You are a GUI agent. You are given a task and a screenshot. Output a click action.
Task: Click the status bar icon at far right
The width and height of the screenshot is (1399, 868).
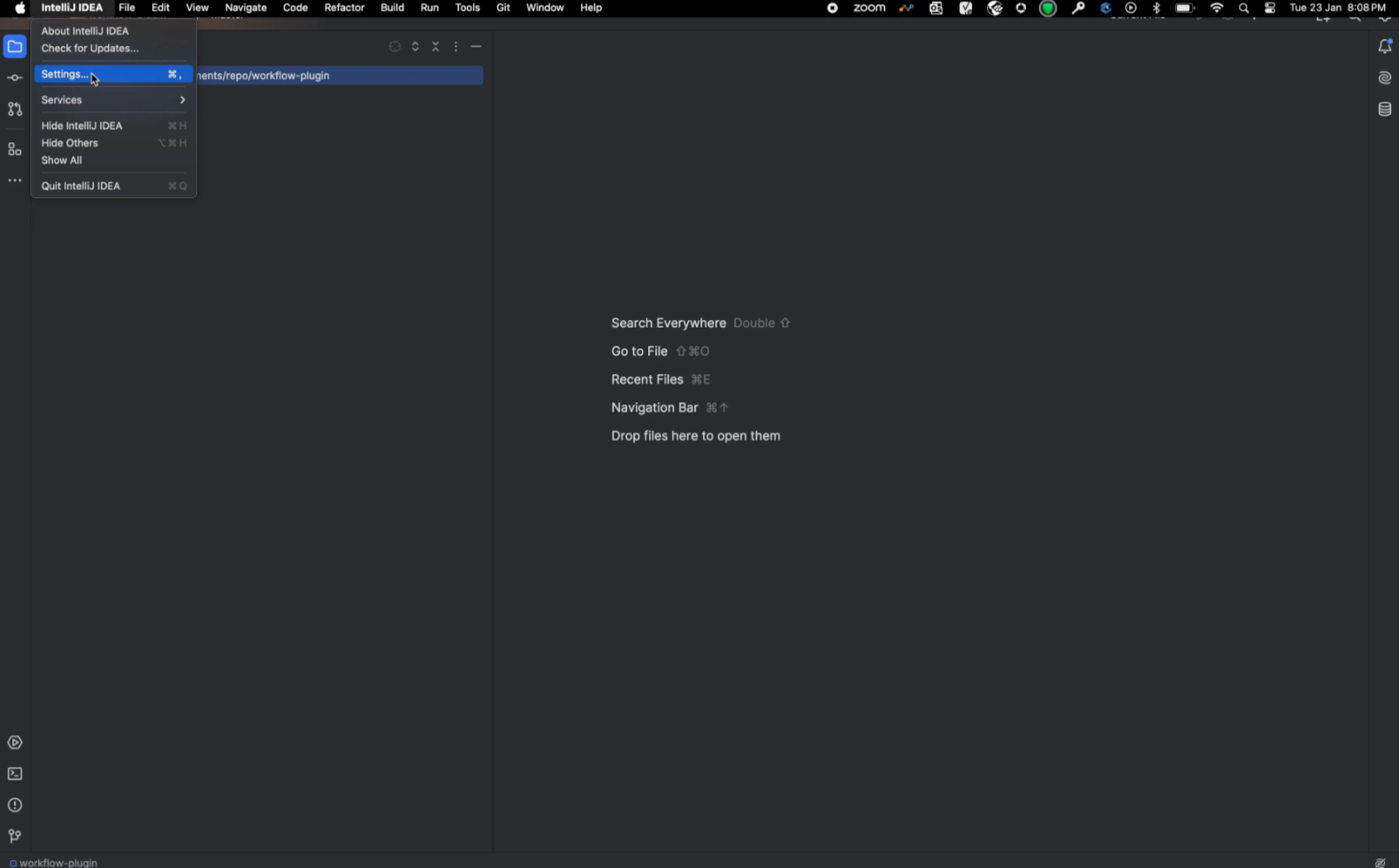point(1380,862)
